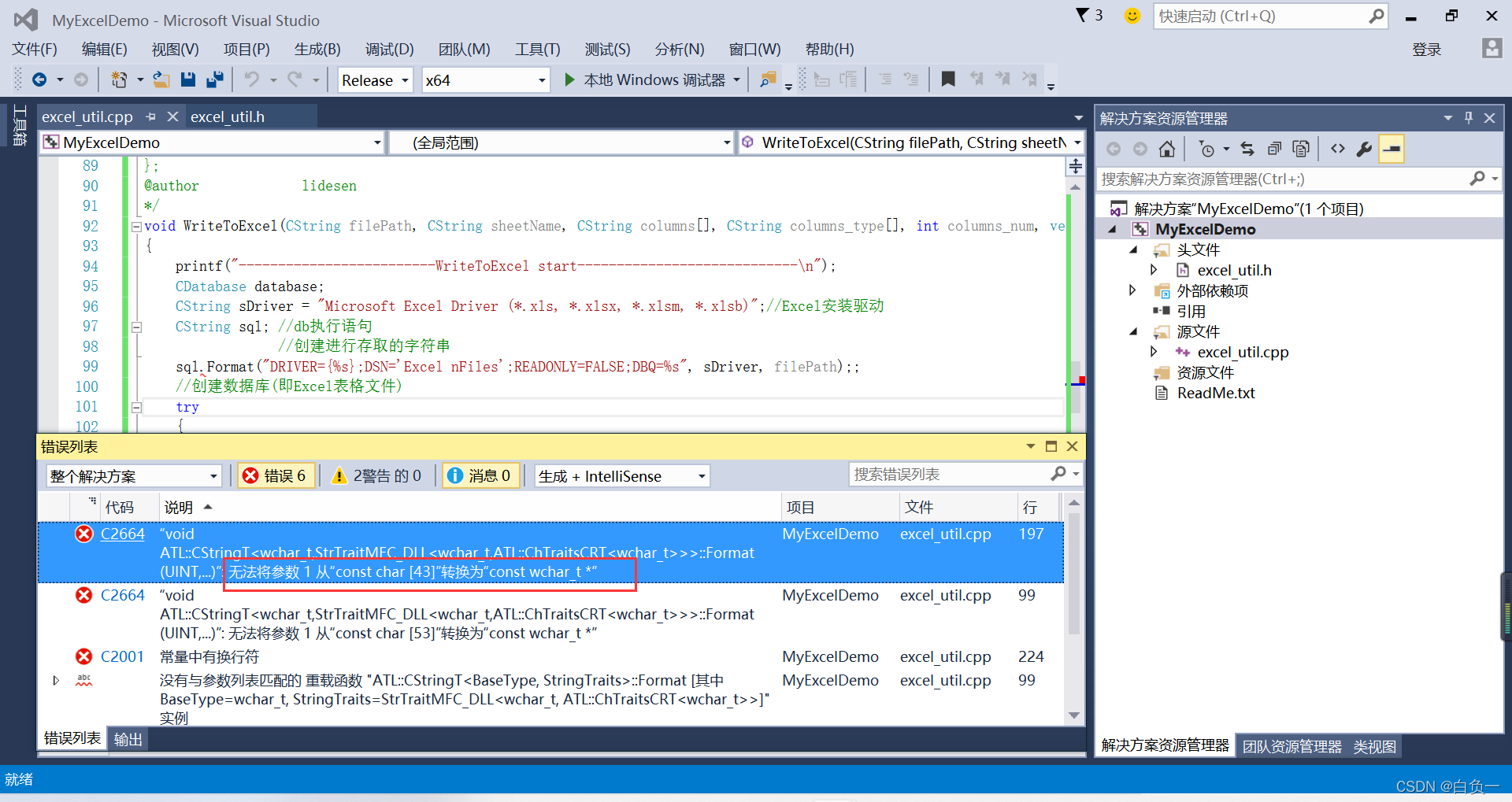1512x802 pixels.
Task: Toggle the 错误 6 errors filter
Action: (275, 475)
